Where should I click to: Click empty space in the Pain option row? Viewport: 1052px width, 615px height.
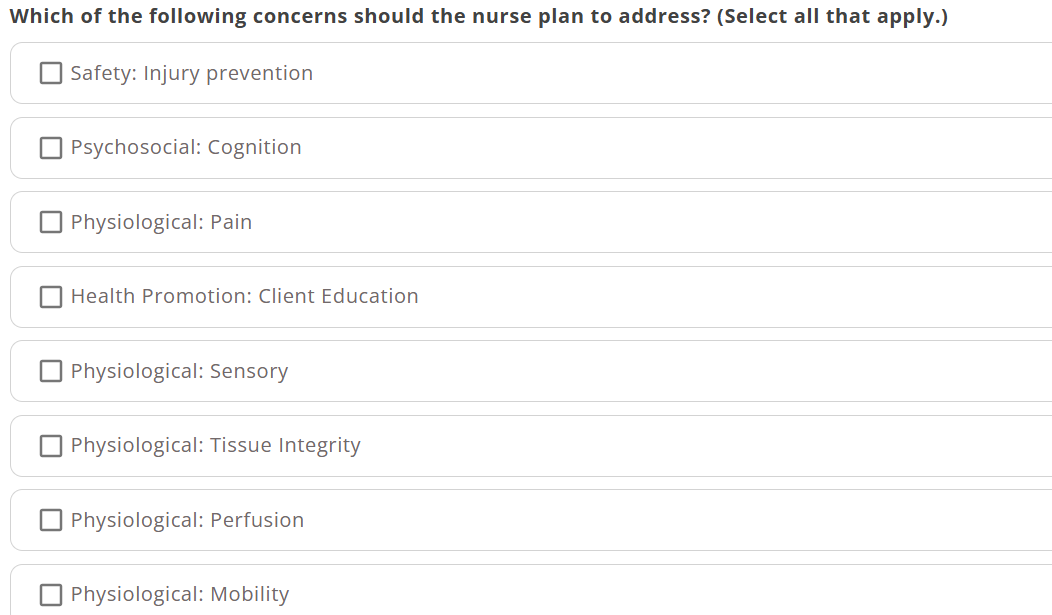click(x=650, y=222)
